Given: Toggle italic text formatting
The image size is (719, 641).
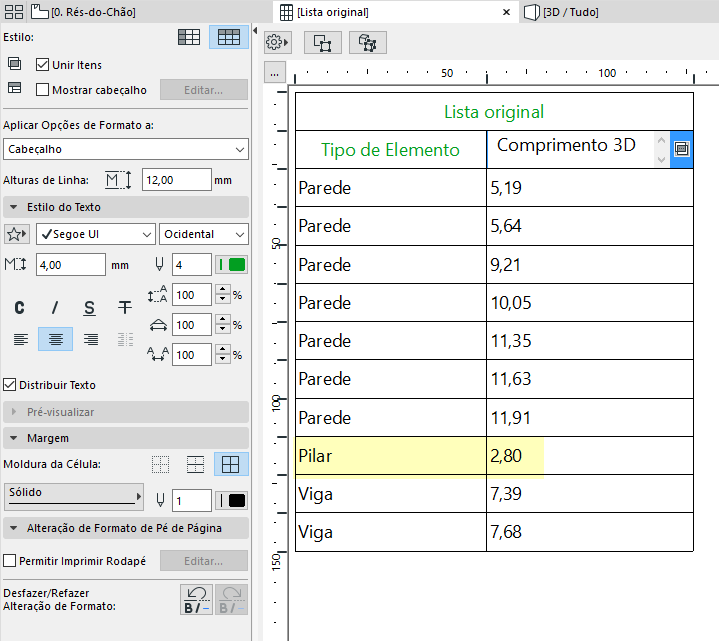Looking at the screenshot, I should [x=55, y=308].
